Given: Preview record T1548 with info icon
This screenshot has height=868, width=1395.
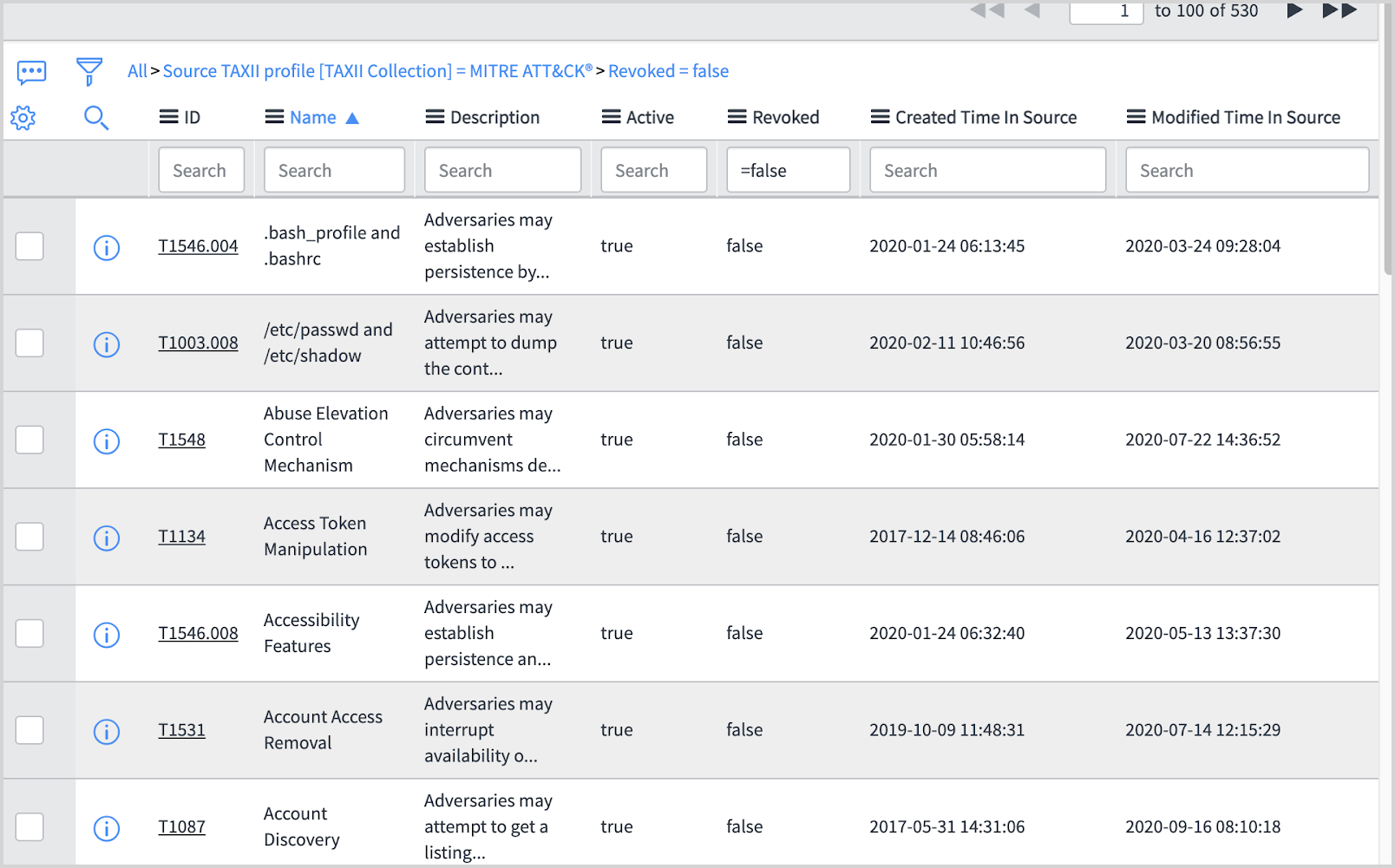Looking at the screenshot, I should click(107, 441).
